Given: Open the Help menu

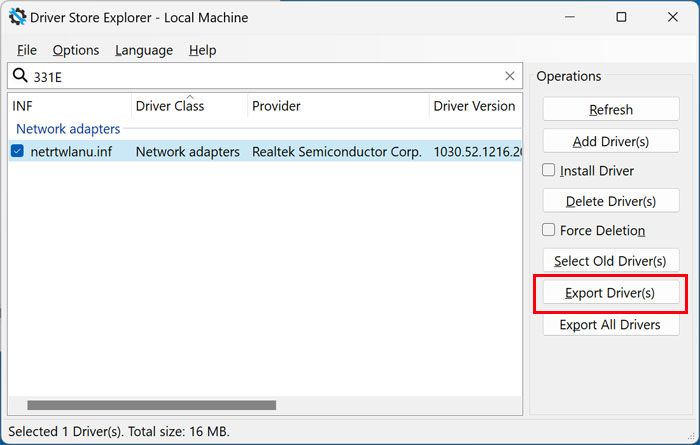Looking at the screenshot, I should [203, 50].
